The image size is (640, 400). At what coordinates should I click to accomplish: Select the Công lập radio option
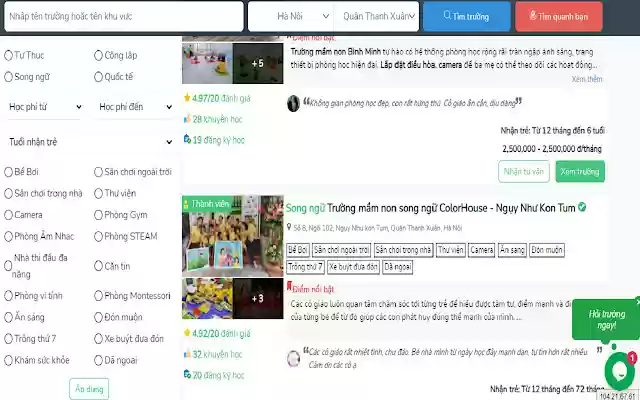pyautogui.click(x=98, y=56)
